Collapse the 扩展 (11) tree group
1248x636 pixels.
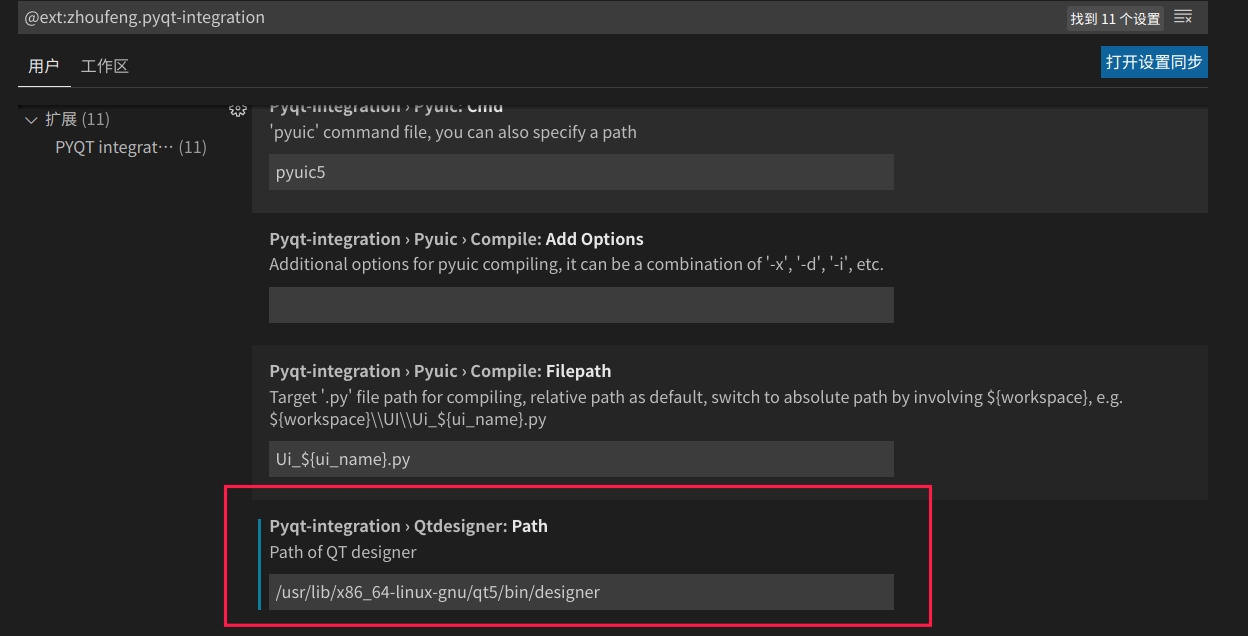click(65, 119)
